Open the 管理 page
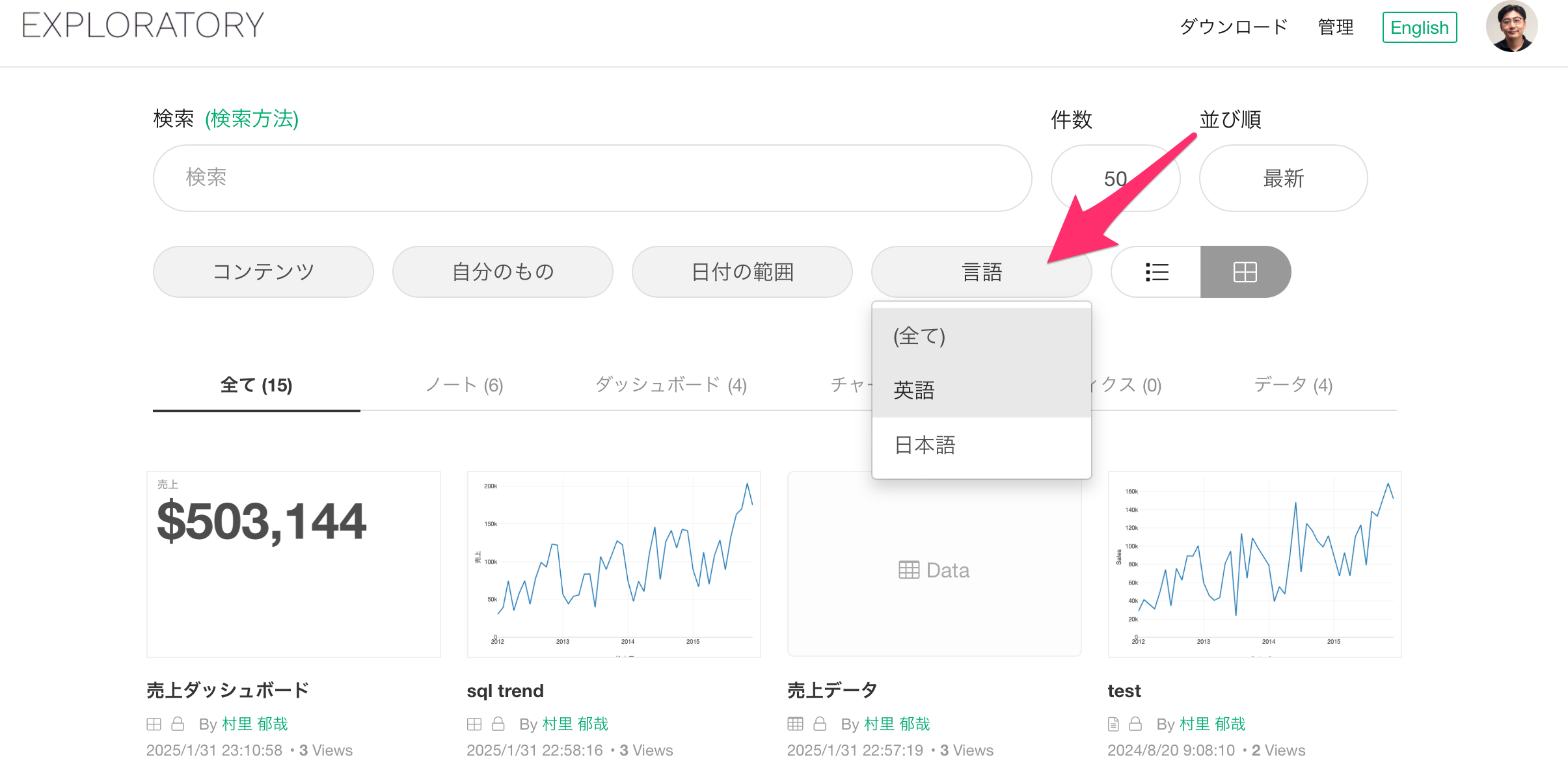1568x779 pixels. [x=1336, y=27]
